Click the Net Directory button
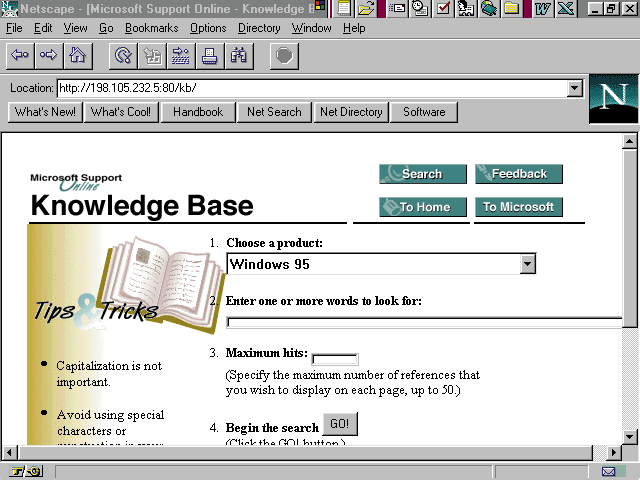The image size is (640, 480). [351, 112]
